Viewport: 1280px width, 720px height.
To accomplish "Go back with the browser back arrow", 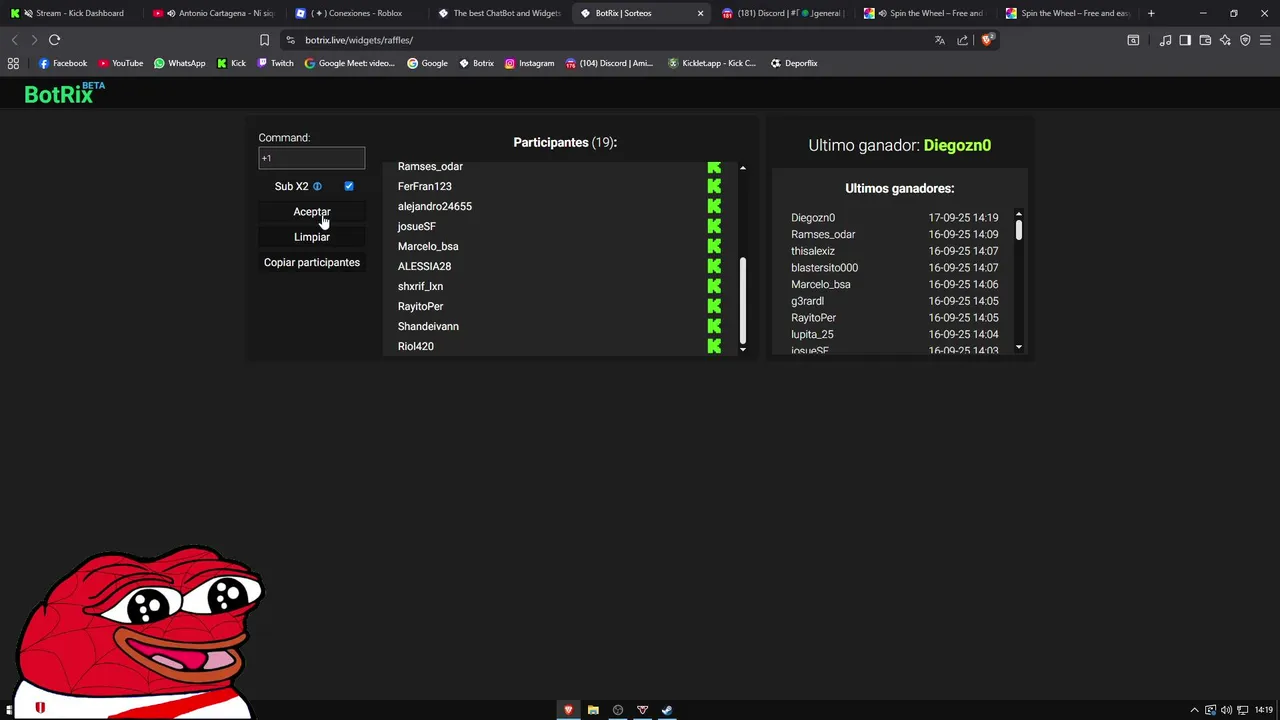I will pyautogui.click(x=14, y=40).
